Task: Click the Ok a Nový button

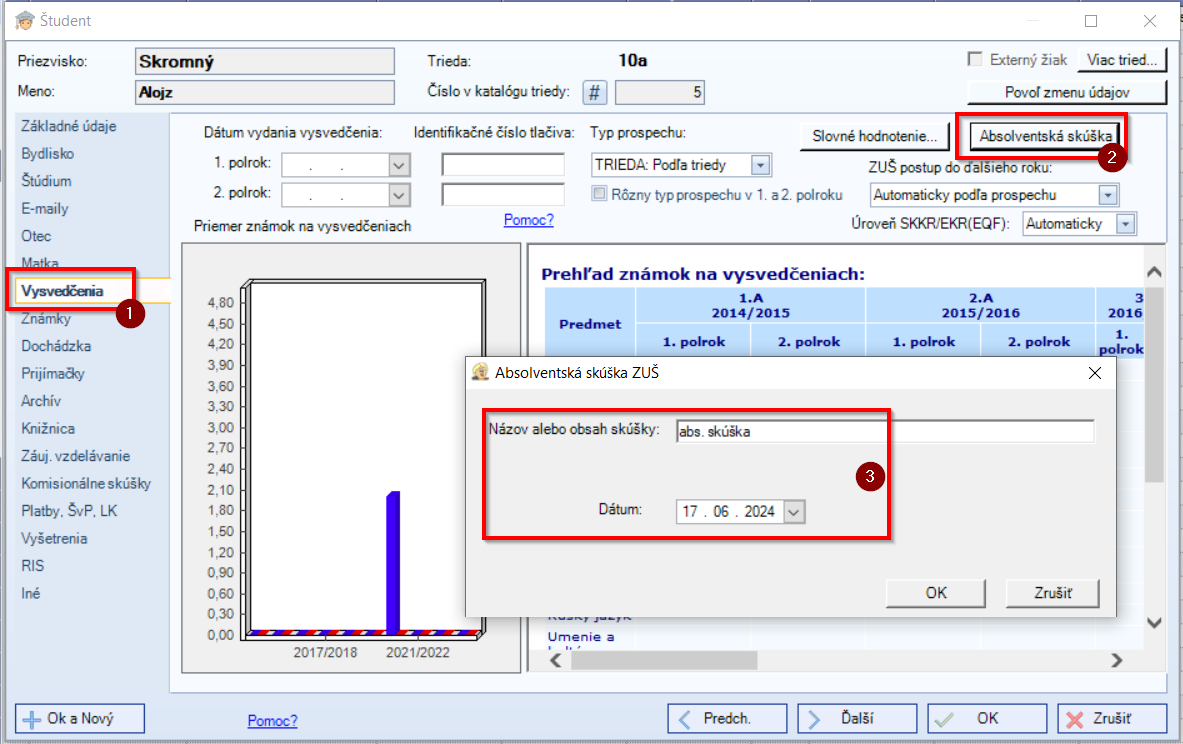Action: pos(80,718)
